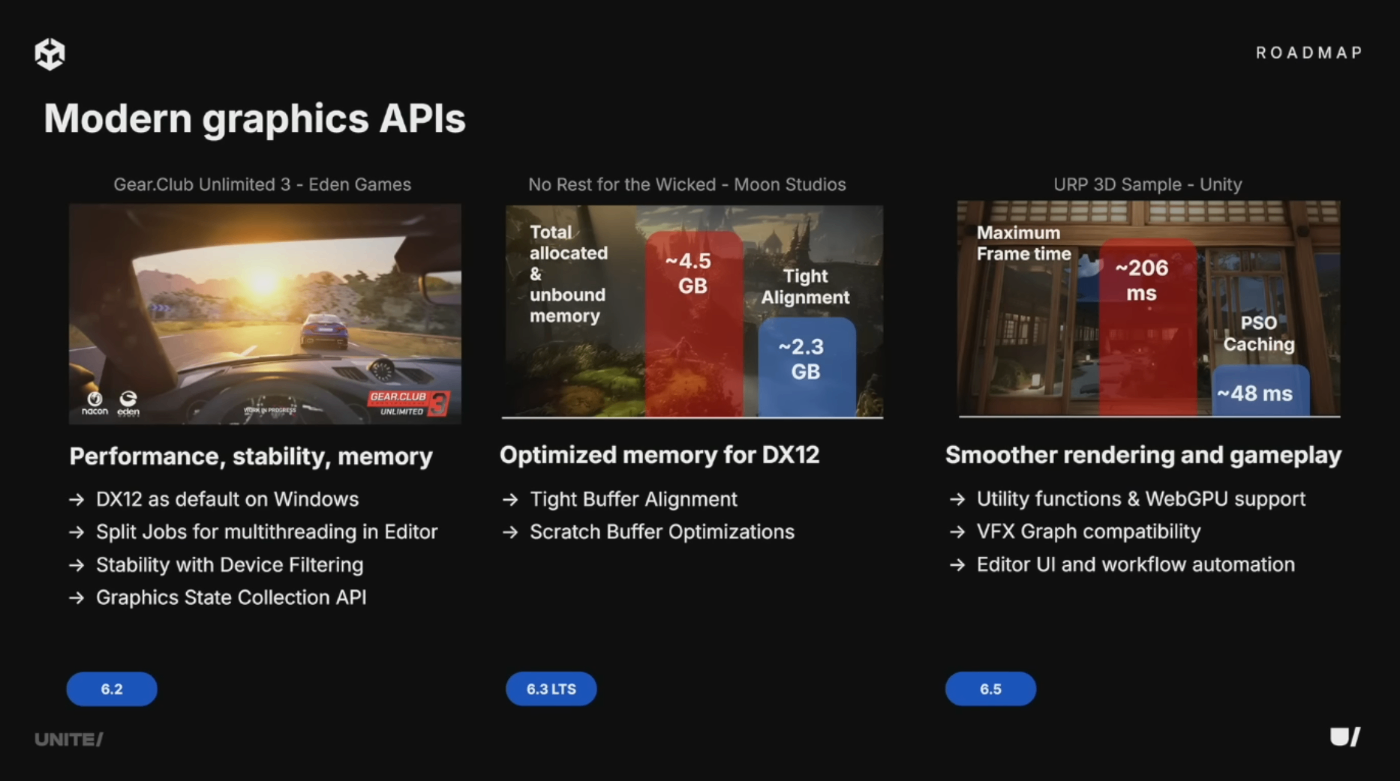Click the ROADMAP label
Viewport: 1400px width, 781px height.
pos(1309,53)
